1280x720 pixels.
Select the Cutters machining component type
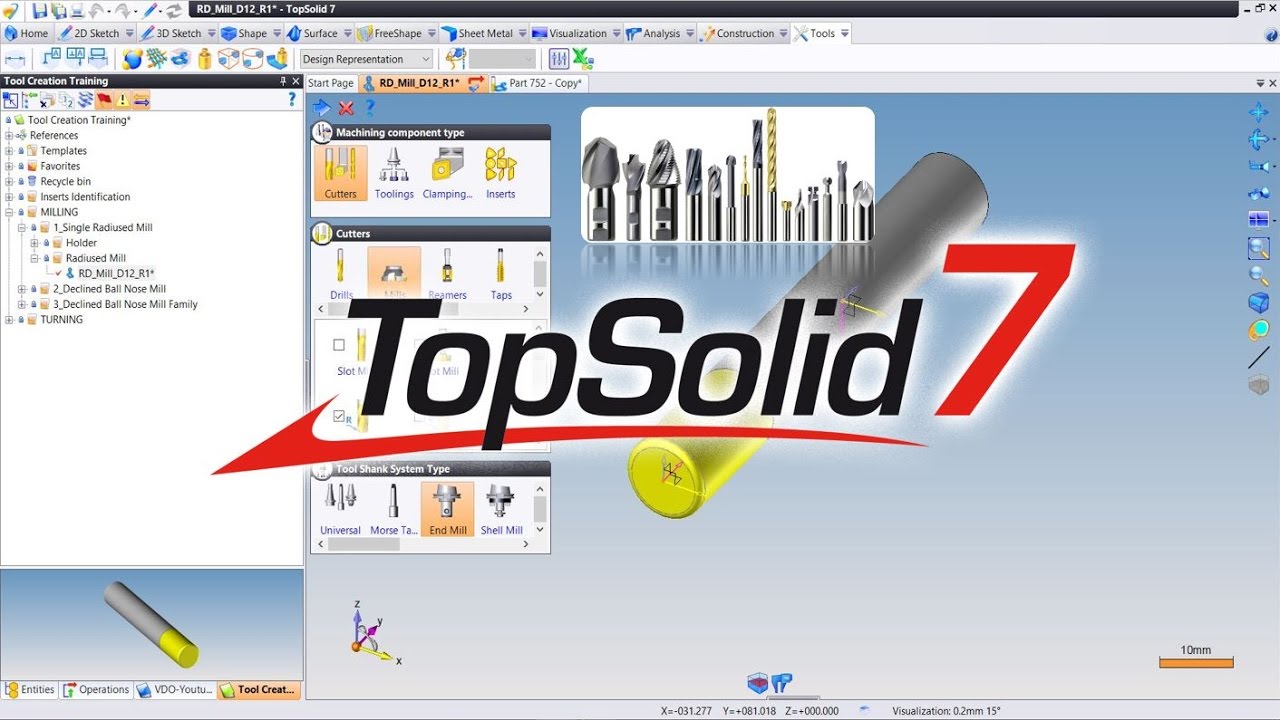point(340,173)
